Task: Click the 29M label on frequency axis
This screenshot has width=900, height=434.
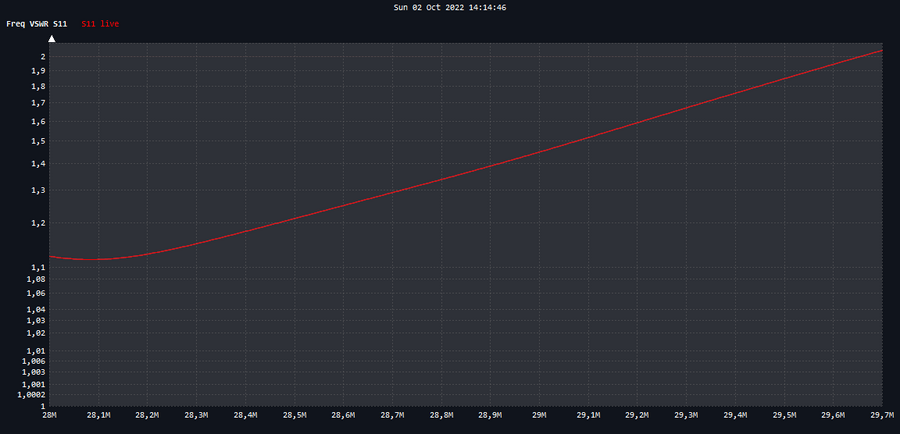Action: 539,415
